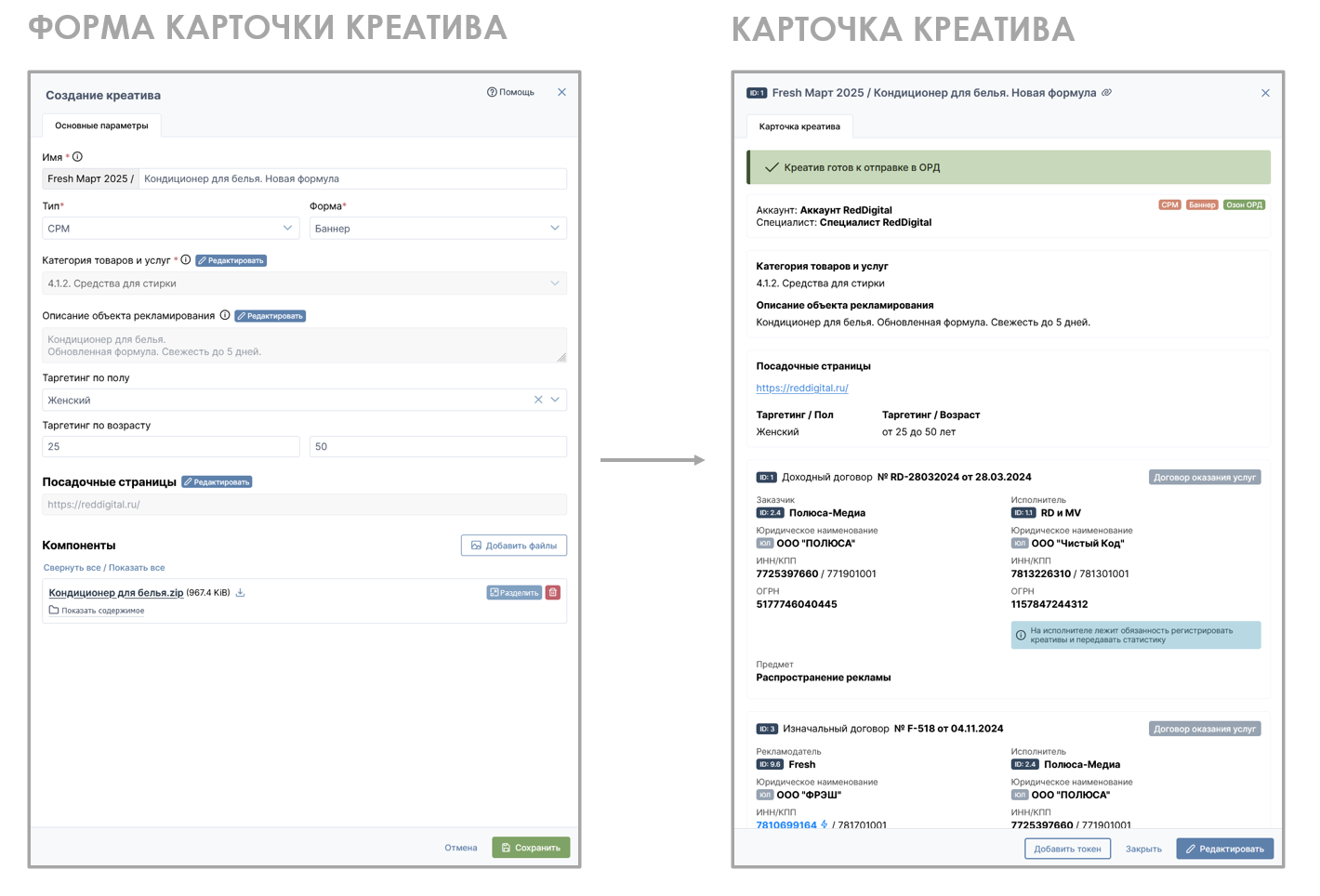Open the Форма dropdown showing Баннер
Image resolution: width=1320 pixels, height=896 pixels.
tap(437, 229)
